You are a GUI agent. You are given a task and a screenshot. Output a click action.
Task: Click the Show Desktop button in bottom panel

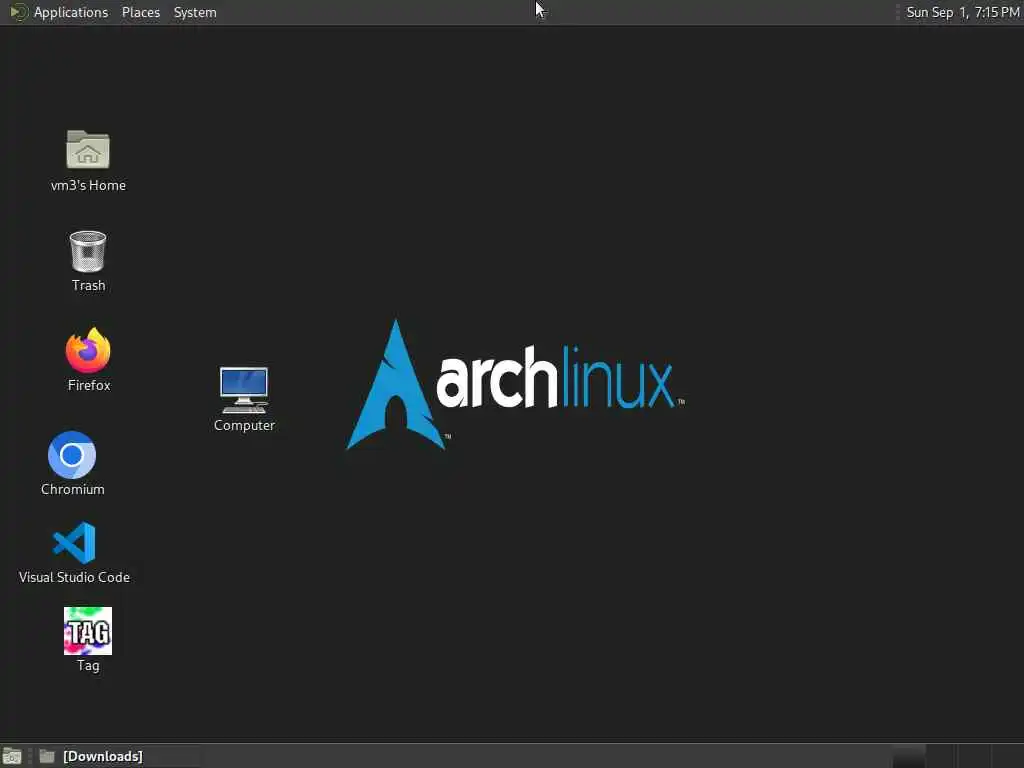[x=12, y=756]
